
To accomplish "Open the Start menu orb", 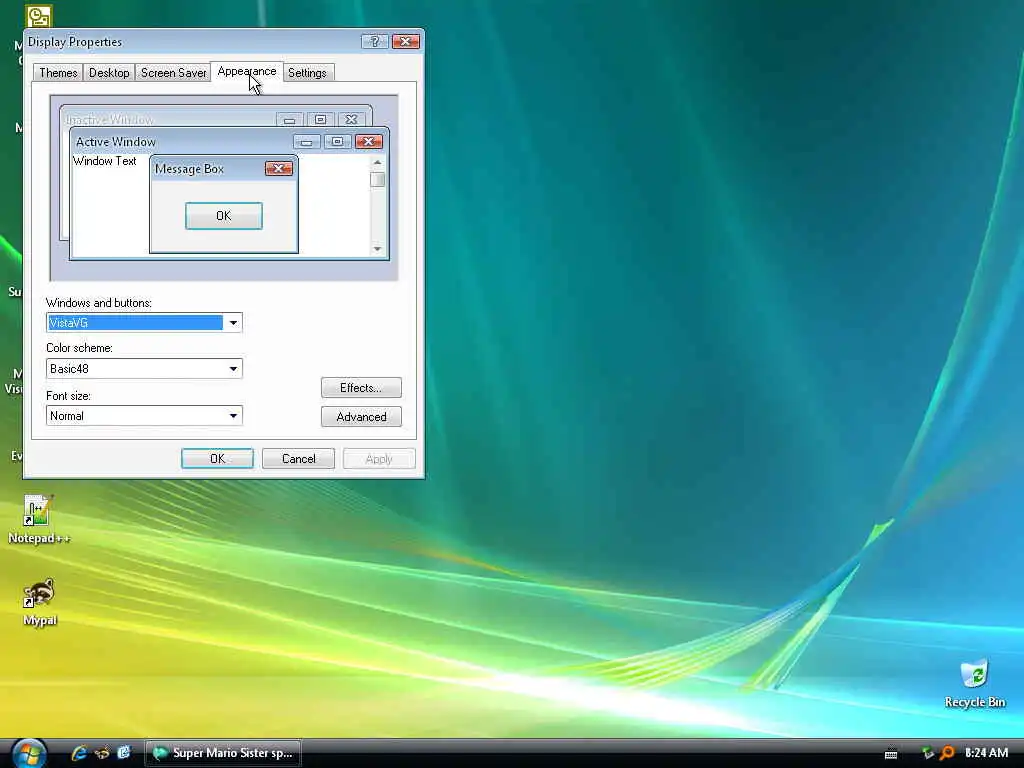I will [x=29, y=754].
